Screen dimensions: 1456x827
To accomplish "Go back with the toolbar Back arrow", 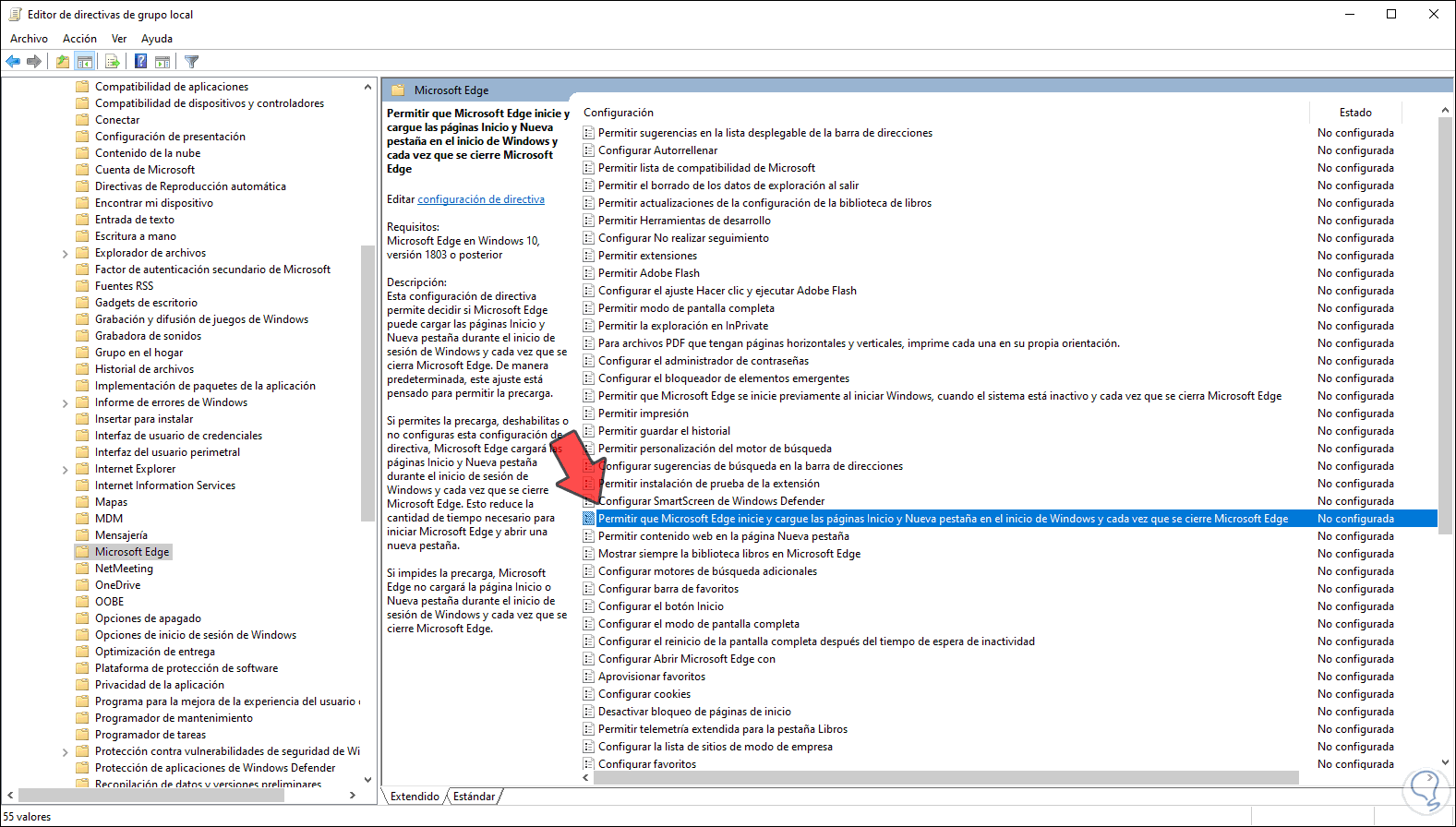I will tap(13, 62).
